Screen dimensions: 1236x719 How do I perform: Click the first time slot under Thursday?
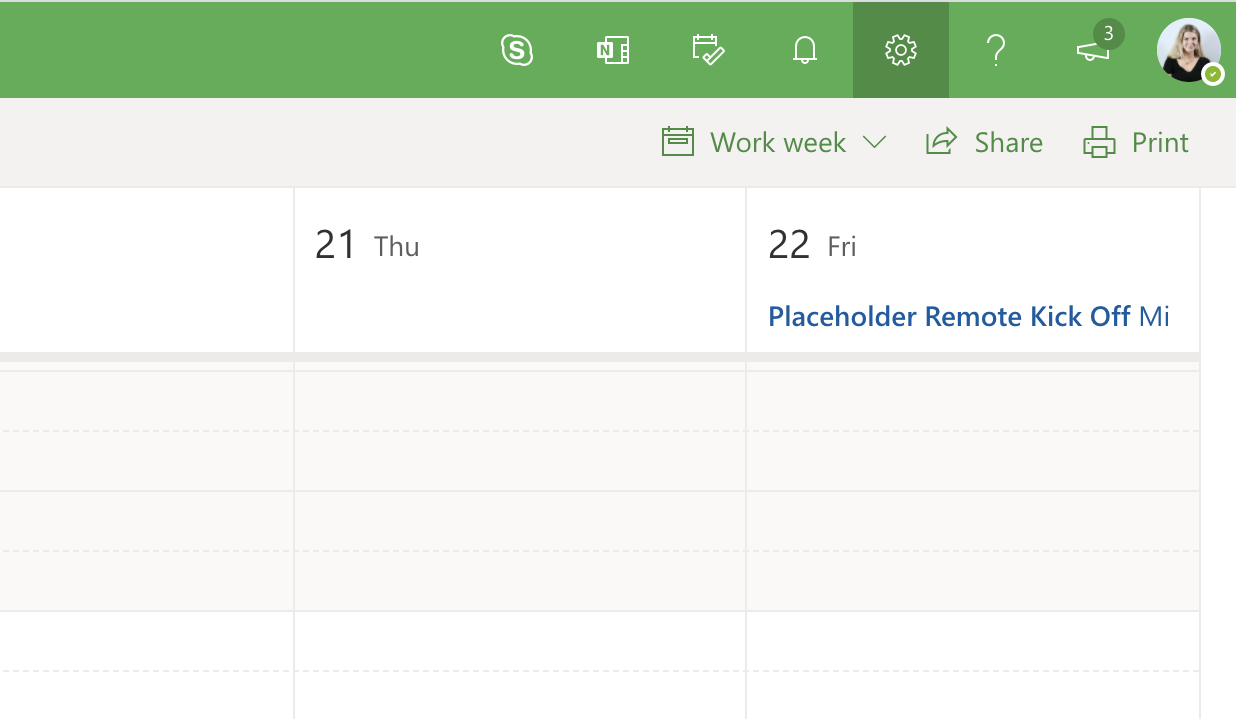pos(520,401)
